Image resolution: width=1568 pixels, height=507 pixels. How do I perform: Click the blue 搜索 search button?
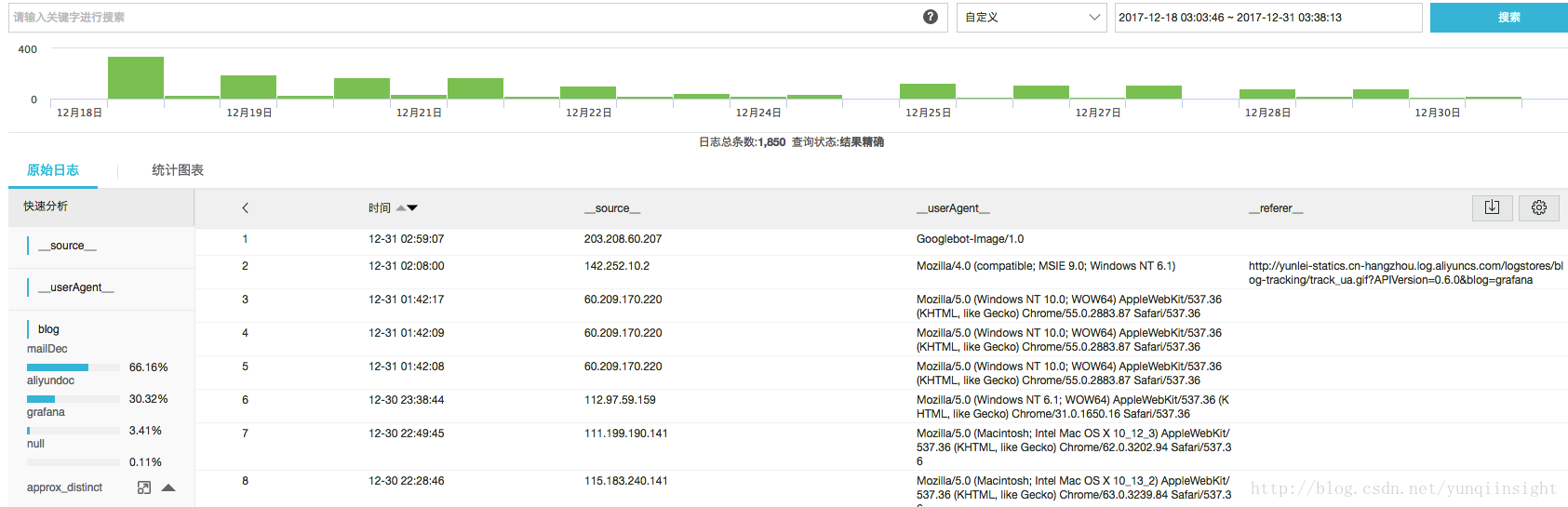1498,18
